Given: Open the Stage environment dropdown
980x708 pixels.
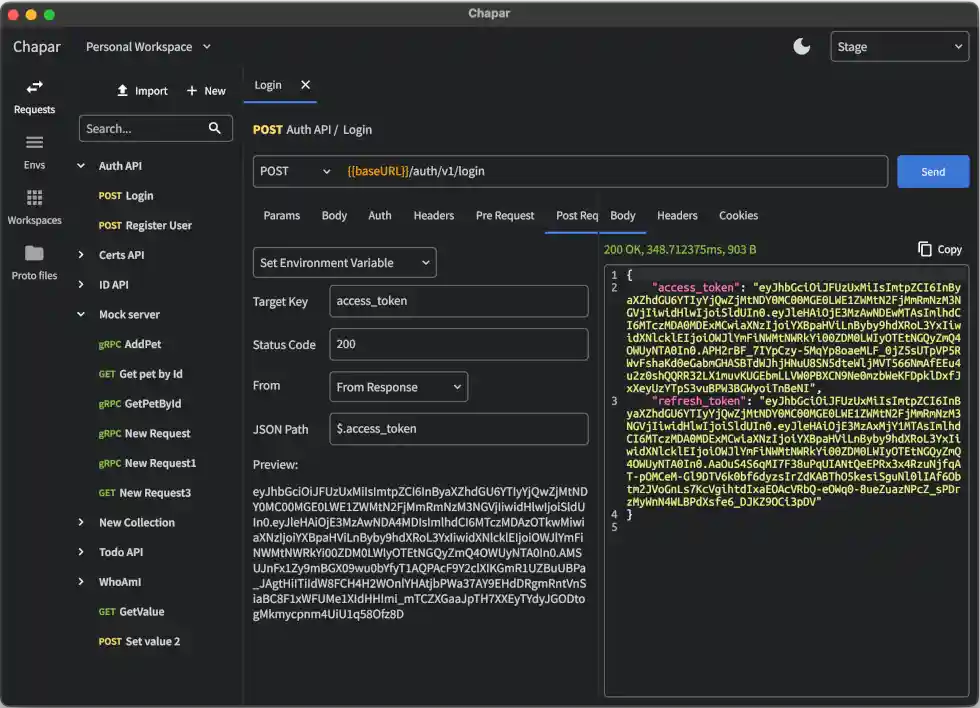Looking at the screenshot, I should tap(899, 47).
